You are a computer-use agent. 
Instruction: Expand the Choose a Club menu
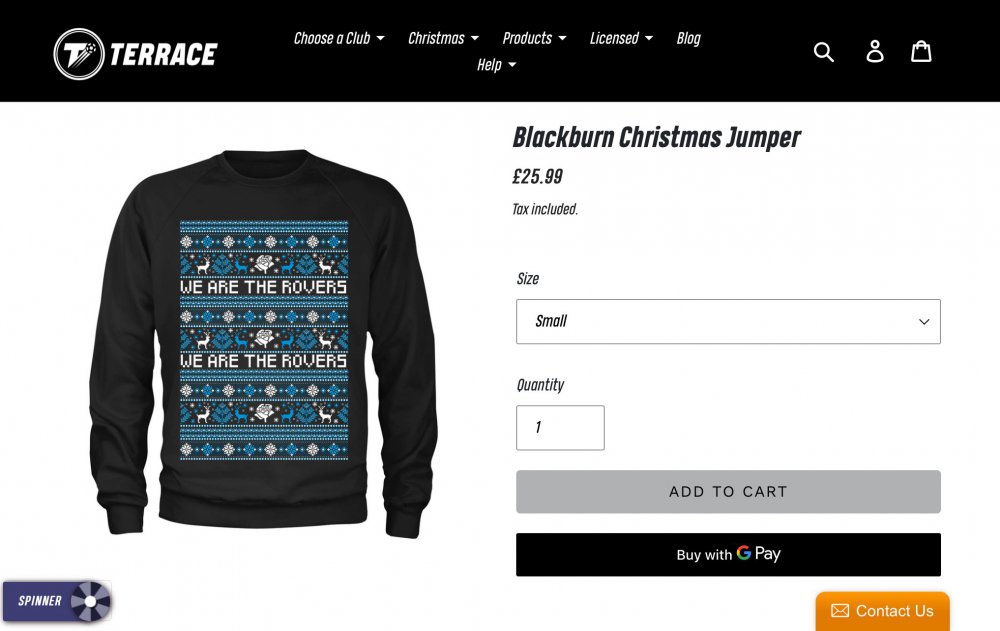(339, 38)
